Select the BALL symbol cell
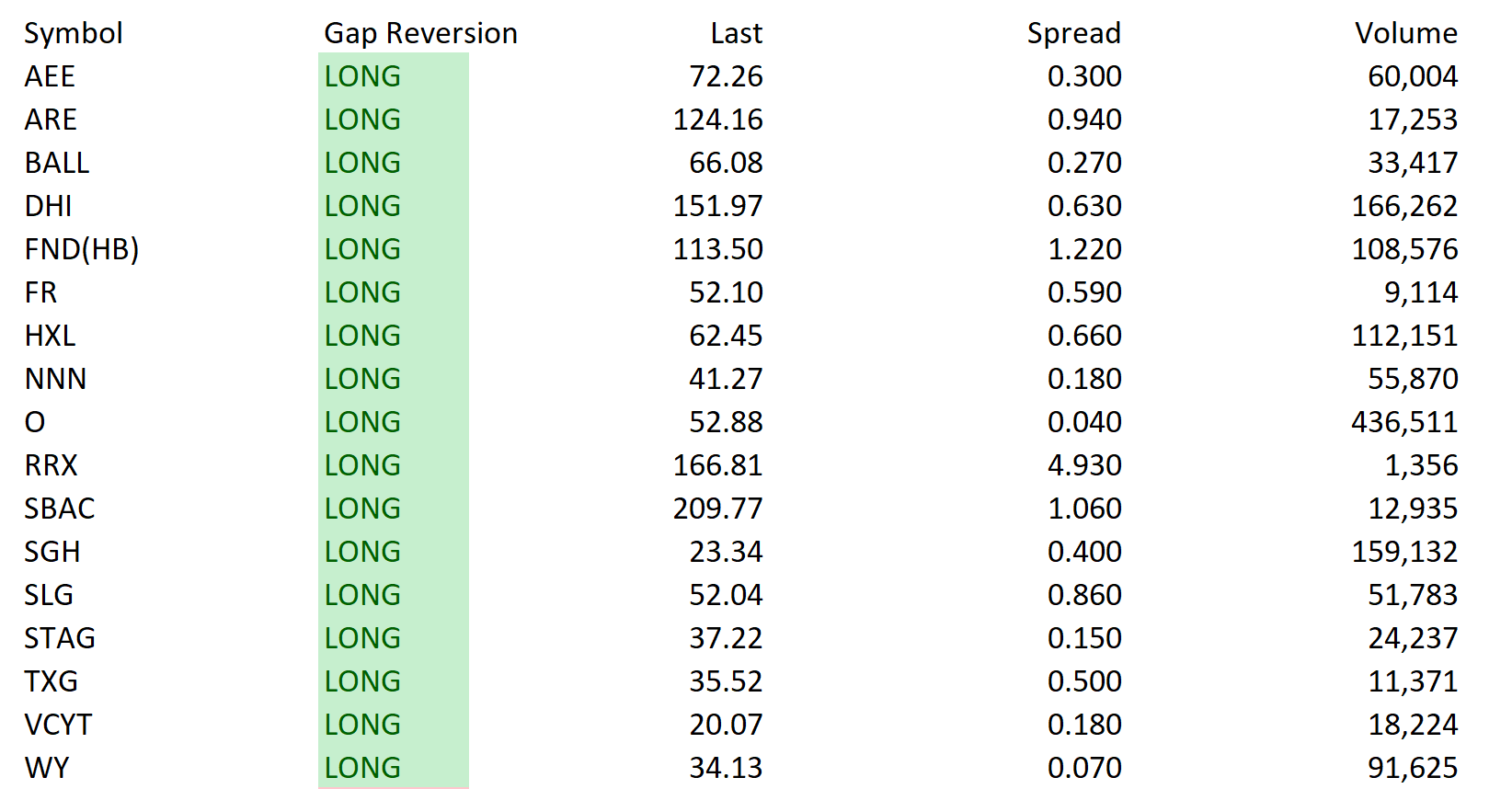 pos(57,163)
